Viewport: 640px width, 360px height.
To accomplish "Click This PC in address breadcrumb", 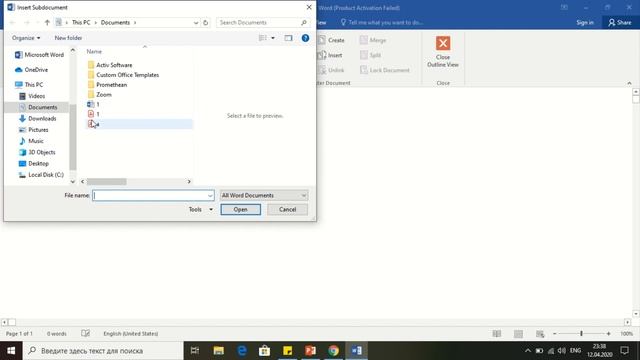I will 81,22.
